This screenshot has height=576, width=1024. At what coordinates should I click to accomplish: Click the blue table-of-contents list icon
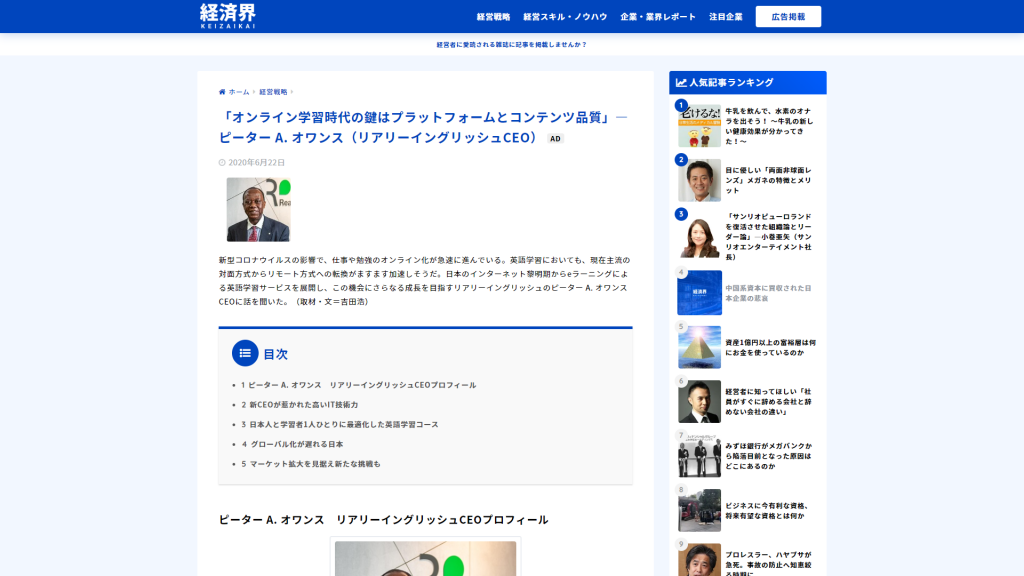pyautogui.click(x=245, y=353)
